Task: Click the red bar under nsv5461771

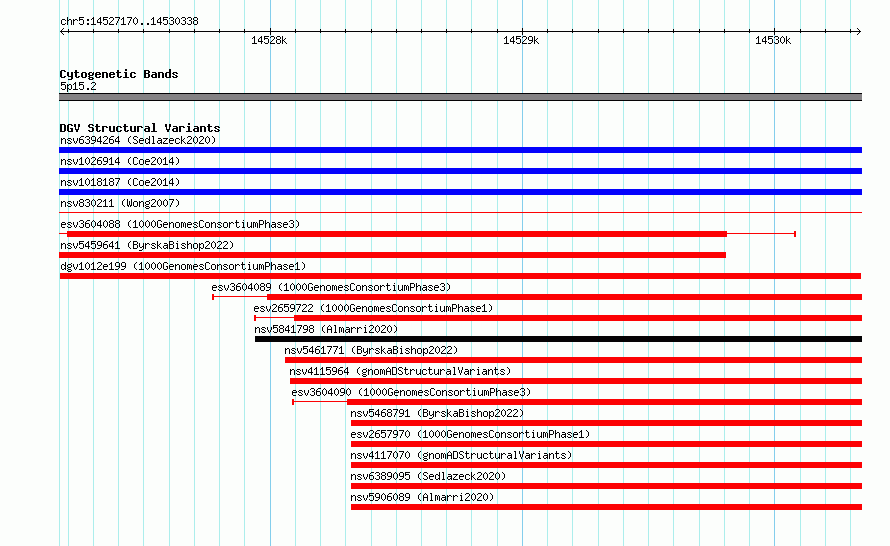Action: point(573,360)
